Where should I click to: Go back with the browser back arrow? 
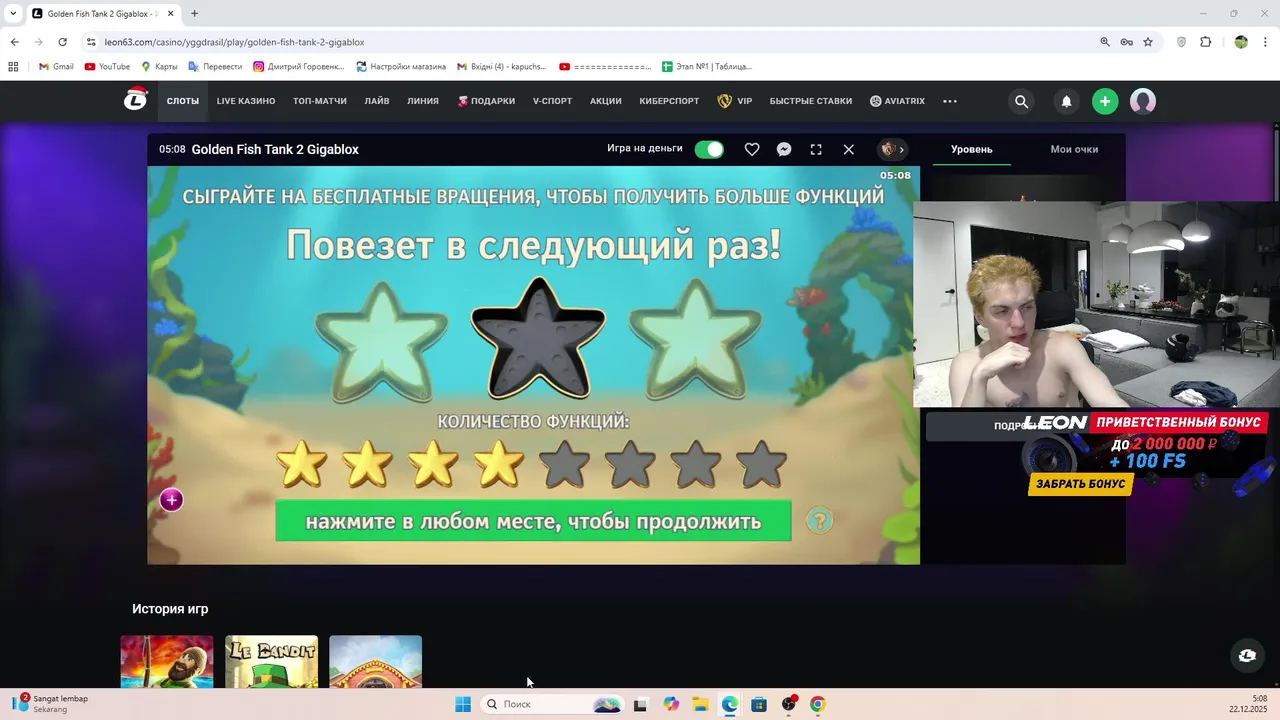click(14, 42)
